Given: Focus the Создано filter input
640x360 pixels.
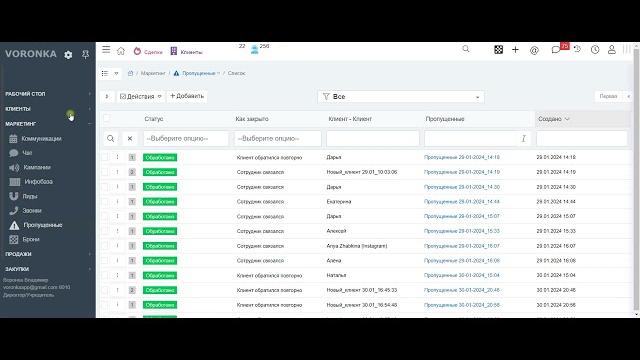Looking at the screenshot, I should [582, 139].
